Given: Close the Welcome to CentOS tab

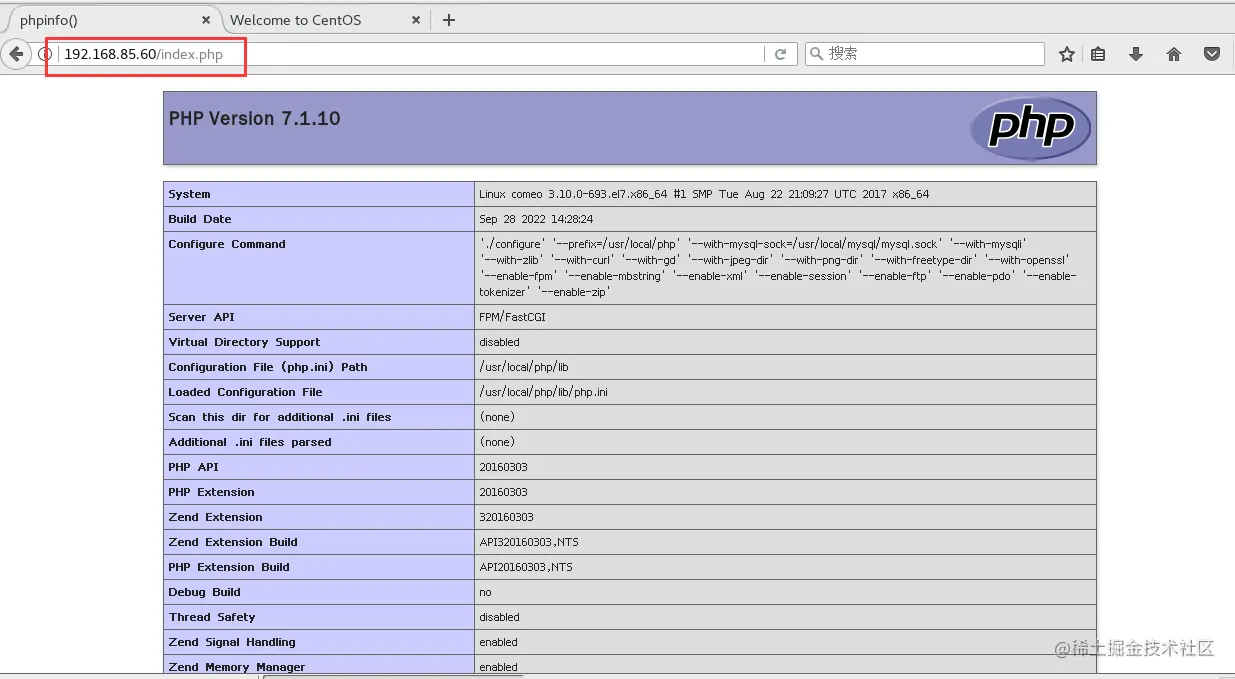Looking at the screenshot, I should point(417,20).
